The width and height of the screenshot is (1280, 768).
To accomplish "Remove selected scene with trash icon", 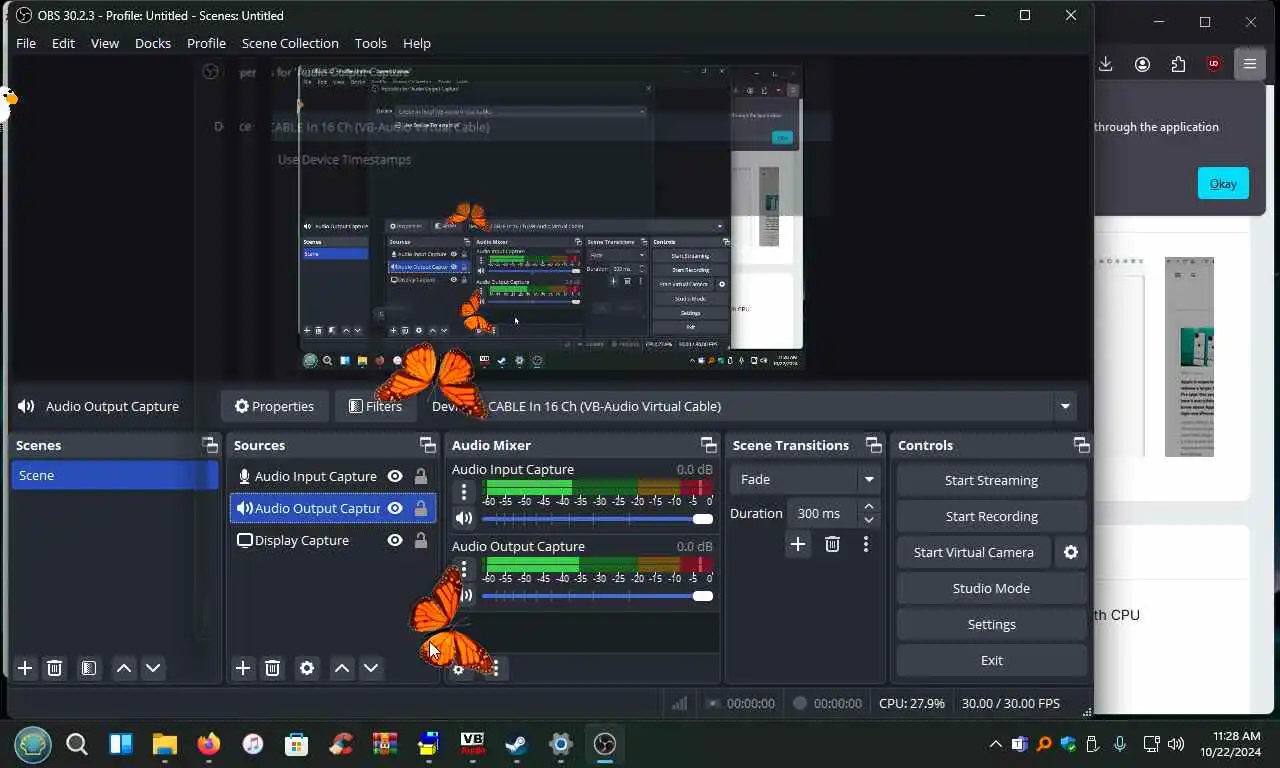I will click(x=55, y=668).
